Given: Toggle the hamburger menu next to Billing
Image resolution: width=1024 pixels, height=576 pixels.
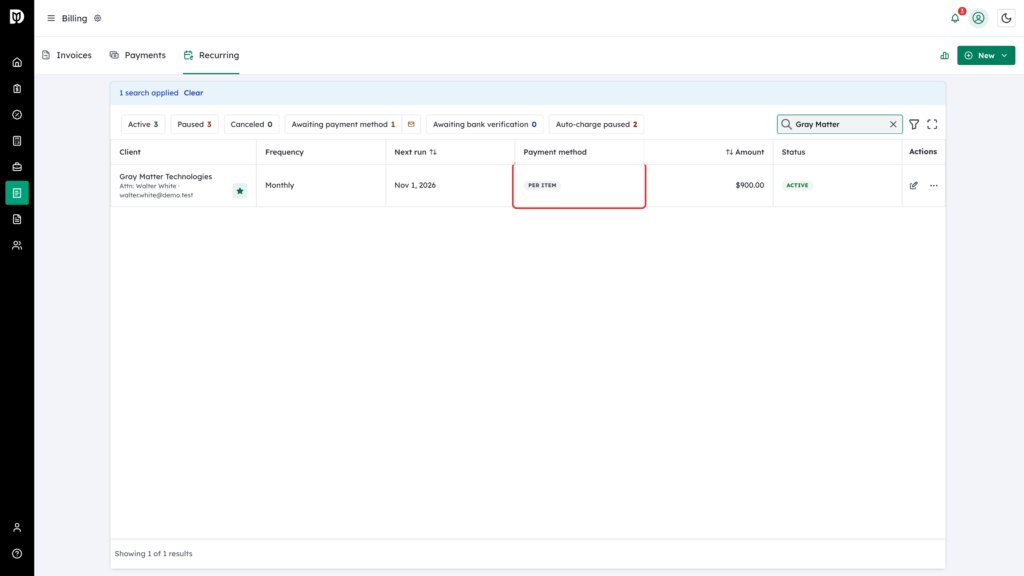Looking at the screenshot, I should click(51, 18).
